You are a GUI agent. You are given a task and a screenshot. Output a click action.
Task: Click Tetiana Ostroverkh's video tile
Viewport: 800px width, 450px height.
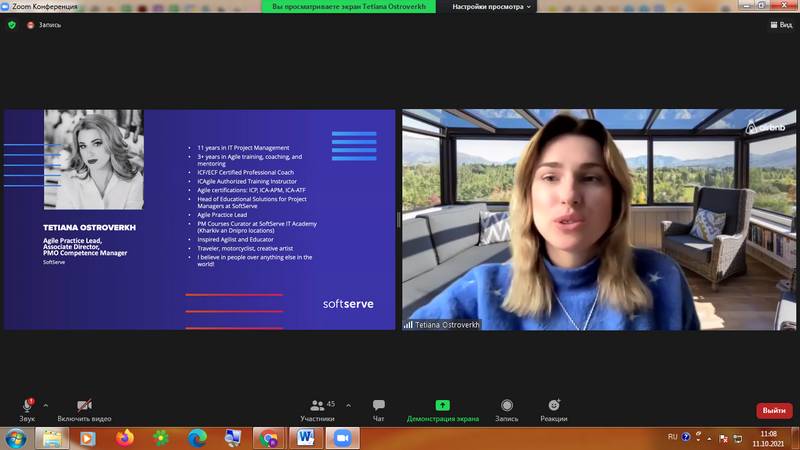pyautogui.click(x=599, y=219)
